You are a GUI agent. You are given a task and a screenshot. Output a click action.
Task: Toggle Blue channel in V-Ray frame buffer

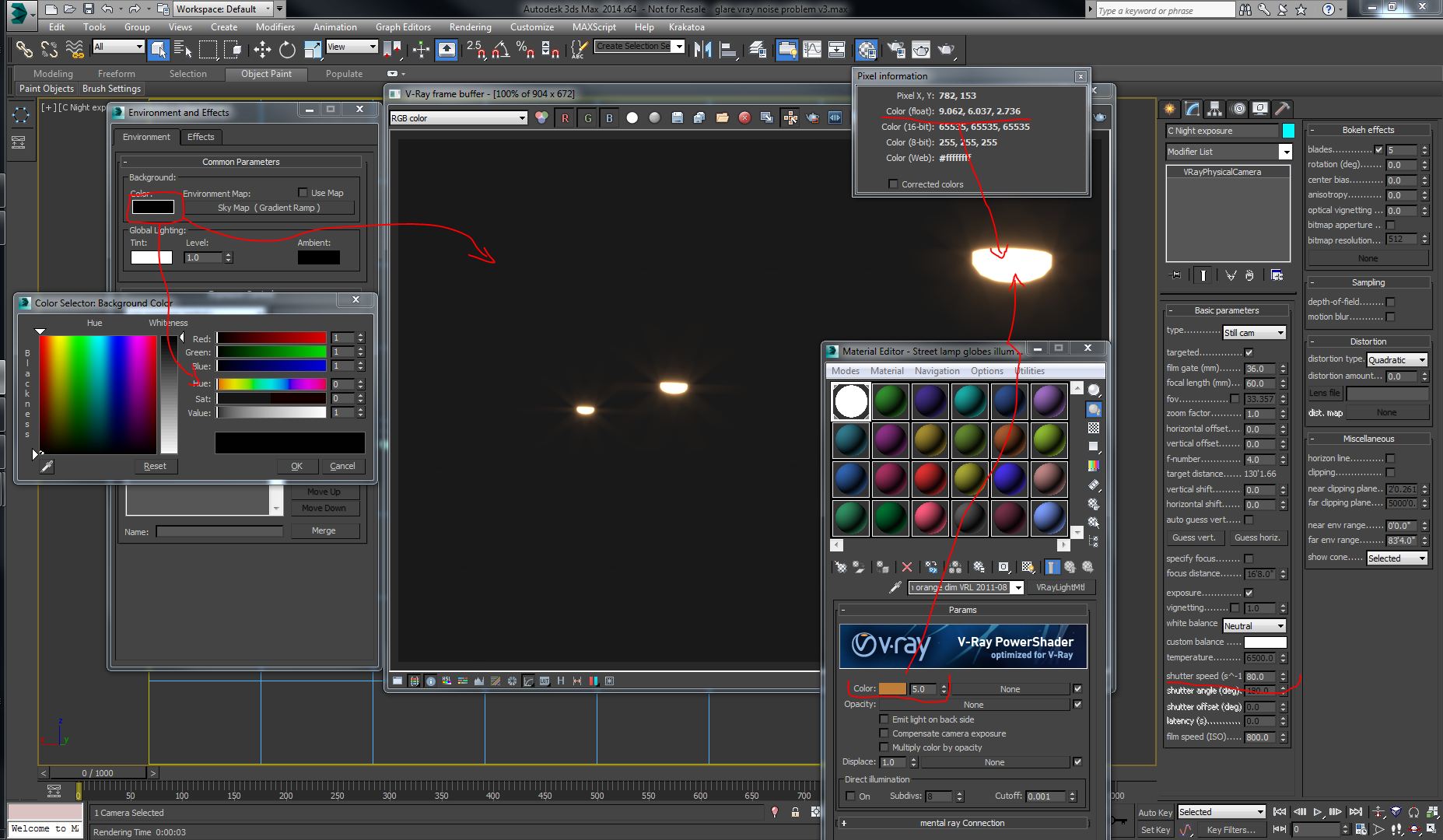(609, 118)
